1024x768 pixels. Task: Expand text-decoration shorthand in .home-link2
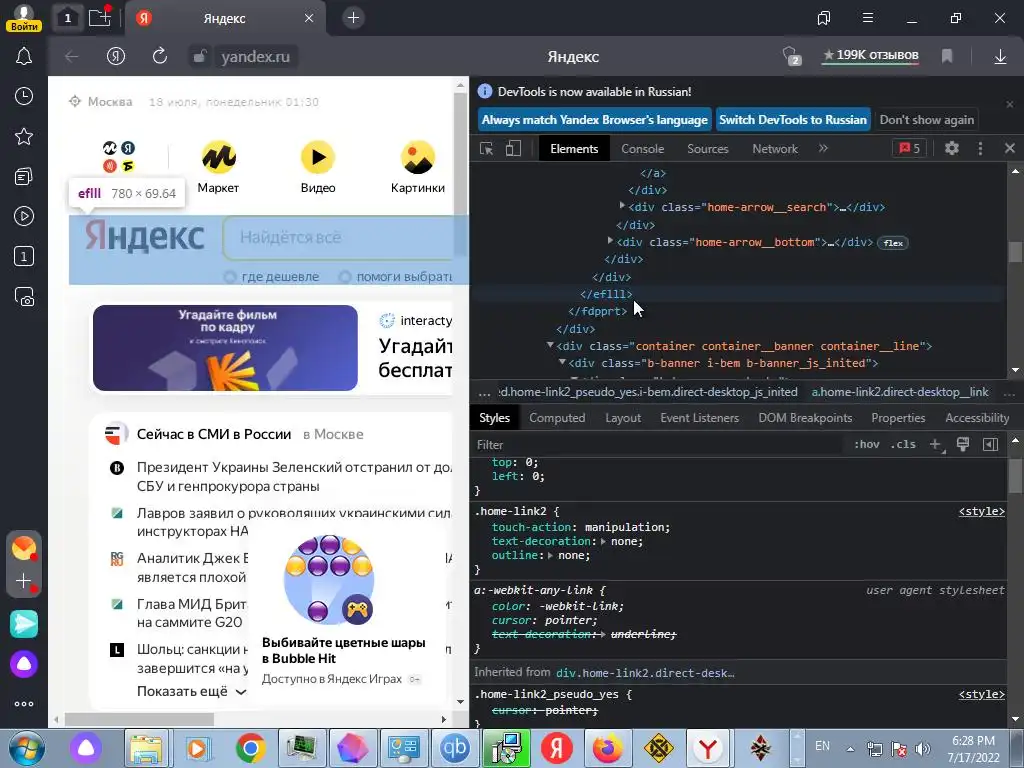point(603,541)
